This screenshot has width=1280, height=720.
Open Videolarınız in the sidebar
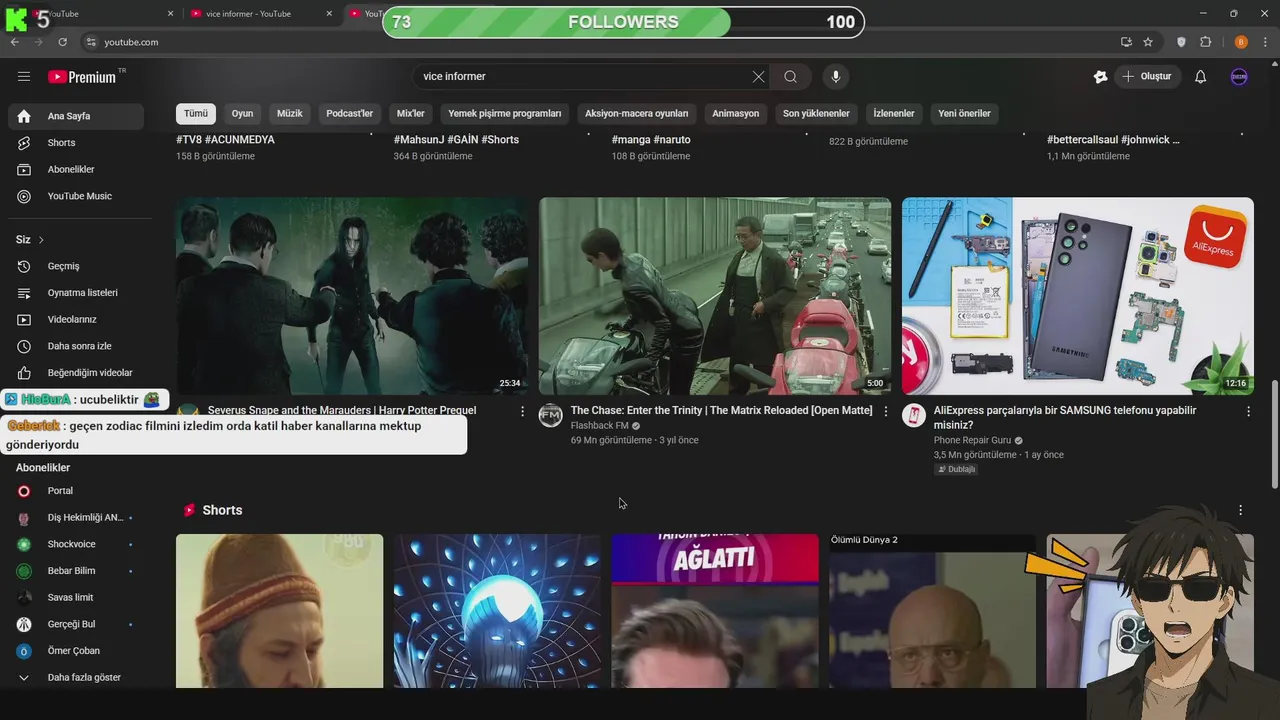click(76, 319)
